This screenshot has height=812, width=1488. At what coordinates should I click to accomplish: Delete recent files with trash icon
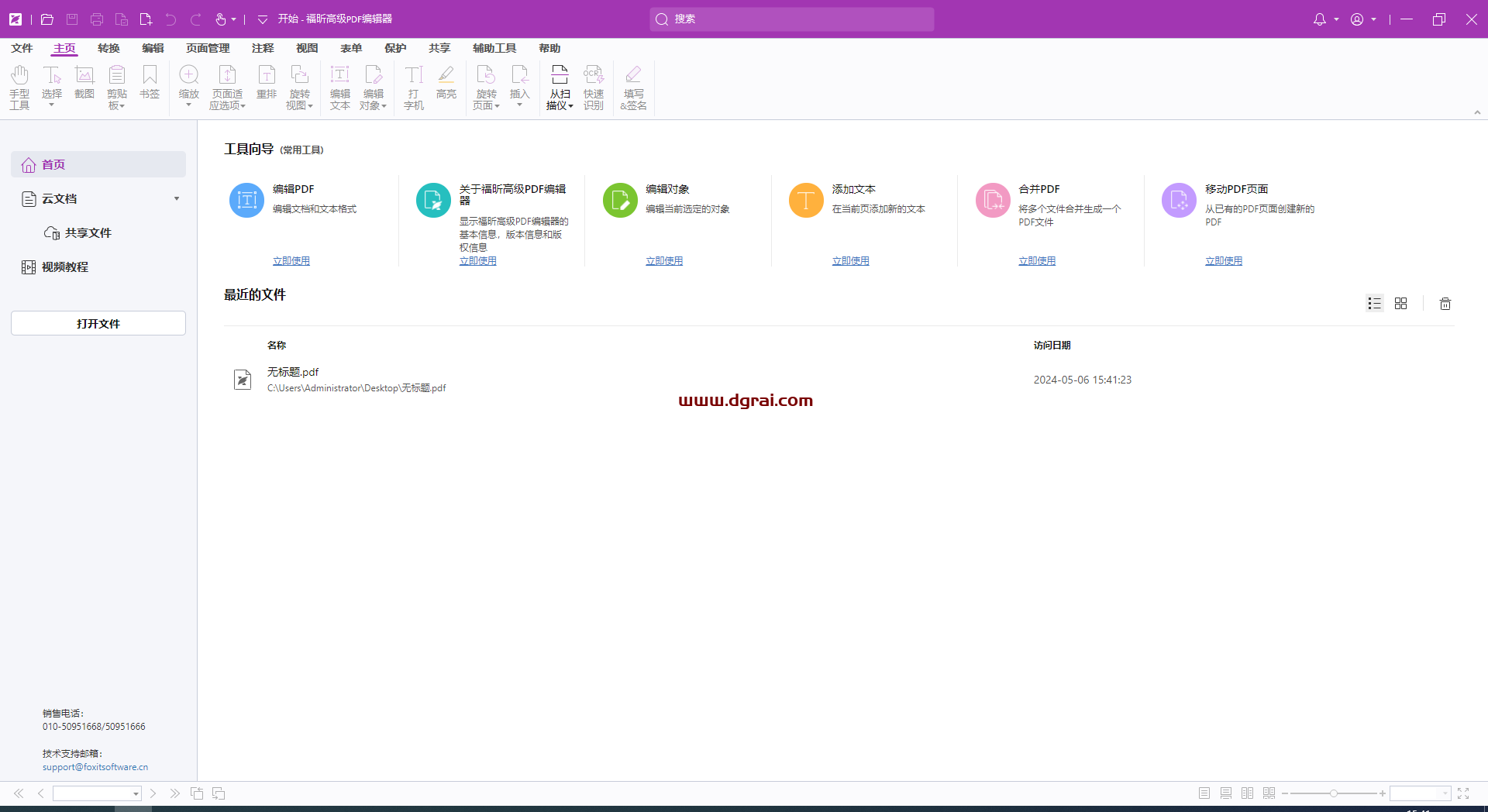(1445, 304)
